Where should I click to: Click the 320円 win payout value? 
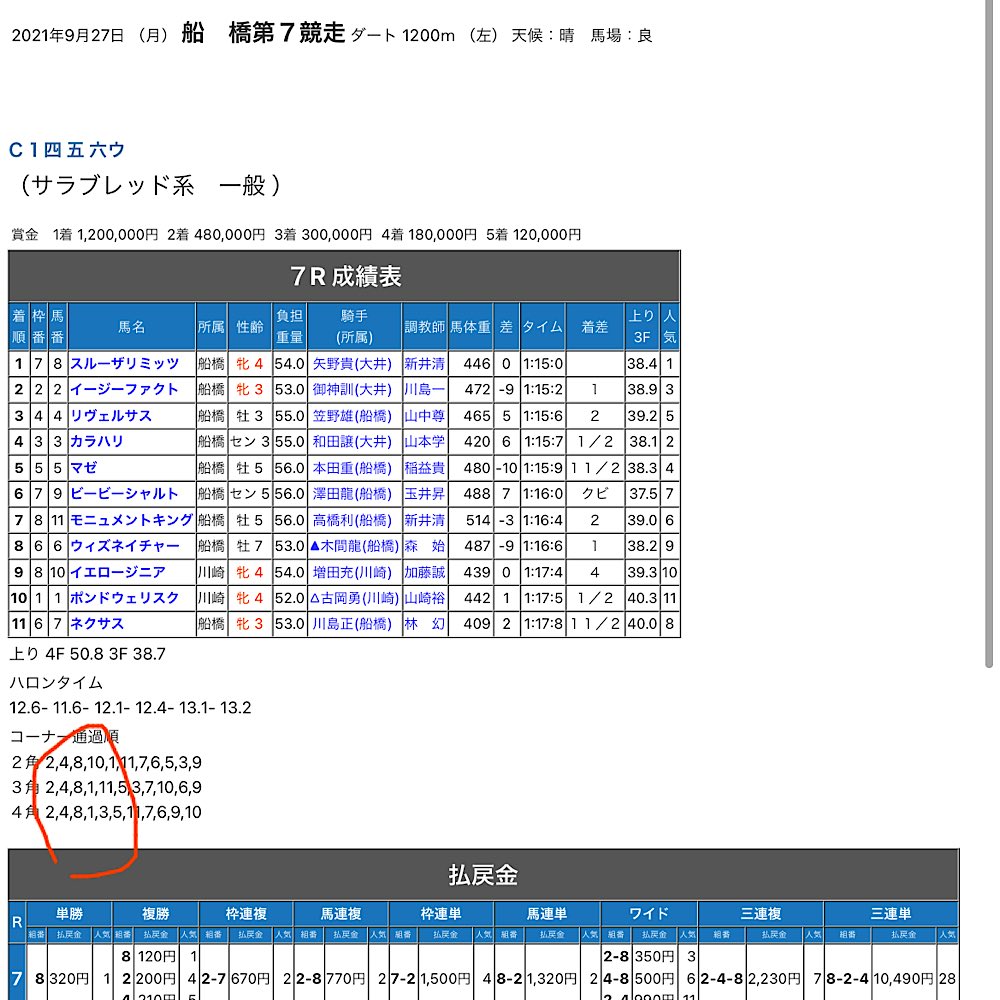point(70,979)
